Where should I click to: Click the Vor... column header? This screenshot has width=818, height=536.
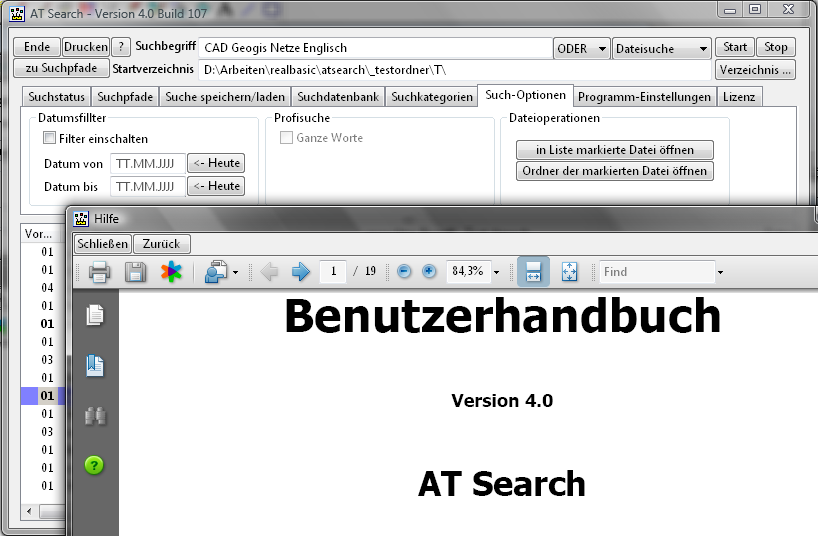click(41, 234)
